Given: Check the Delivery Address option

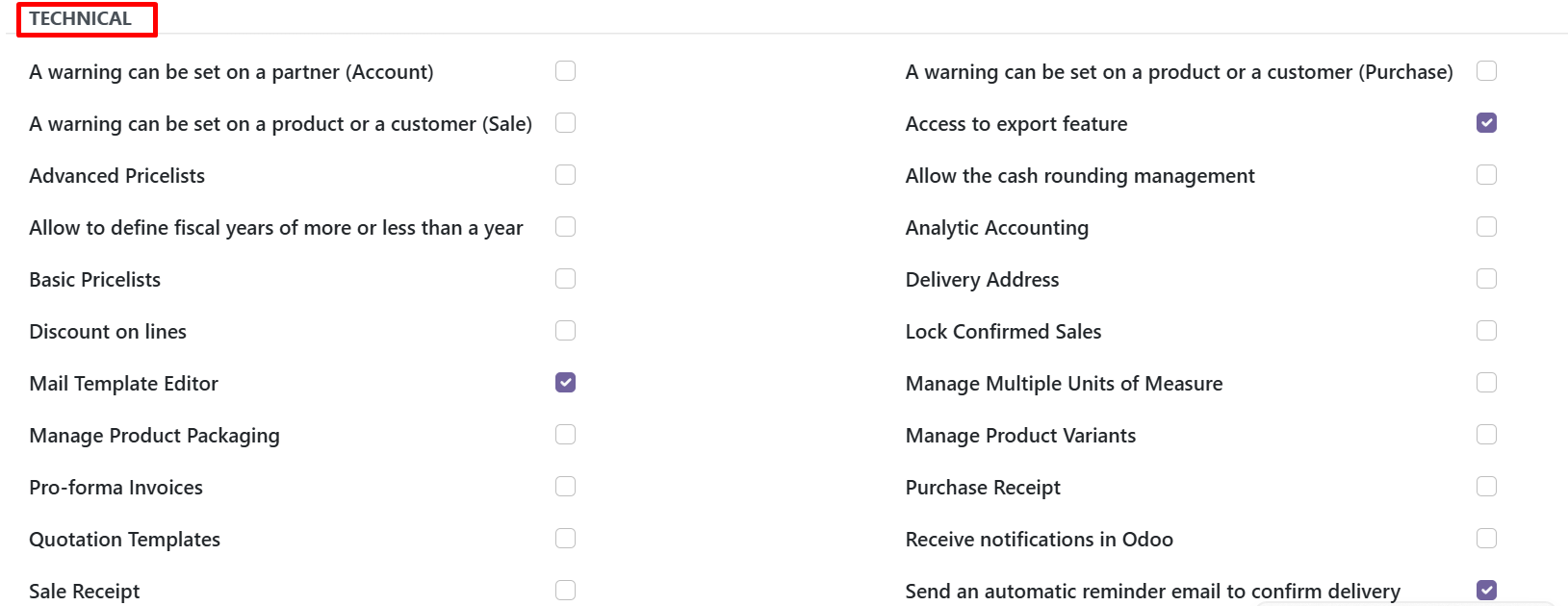Looking at the screenshot, I should point(1486,279).
